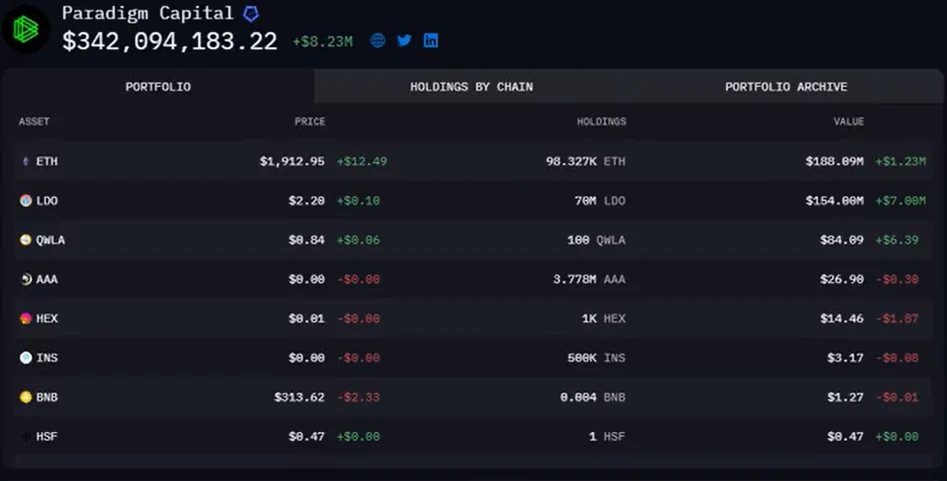This screenshot has width=947, height=481.
Task: Open the LinkedIn profile icon
Action: click(x=431, y=41)
